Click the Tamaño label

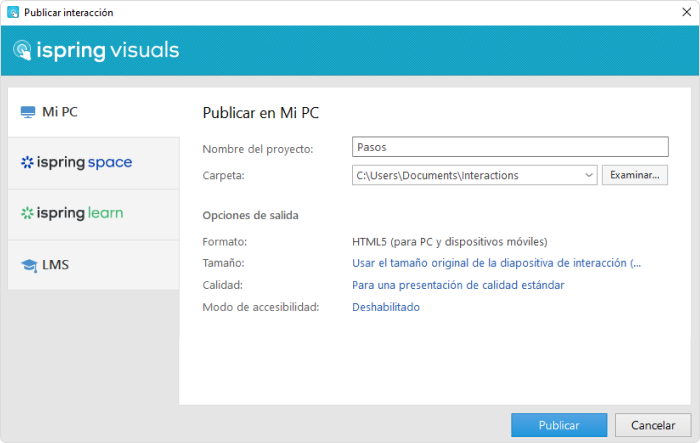click(223, 263)
